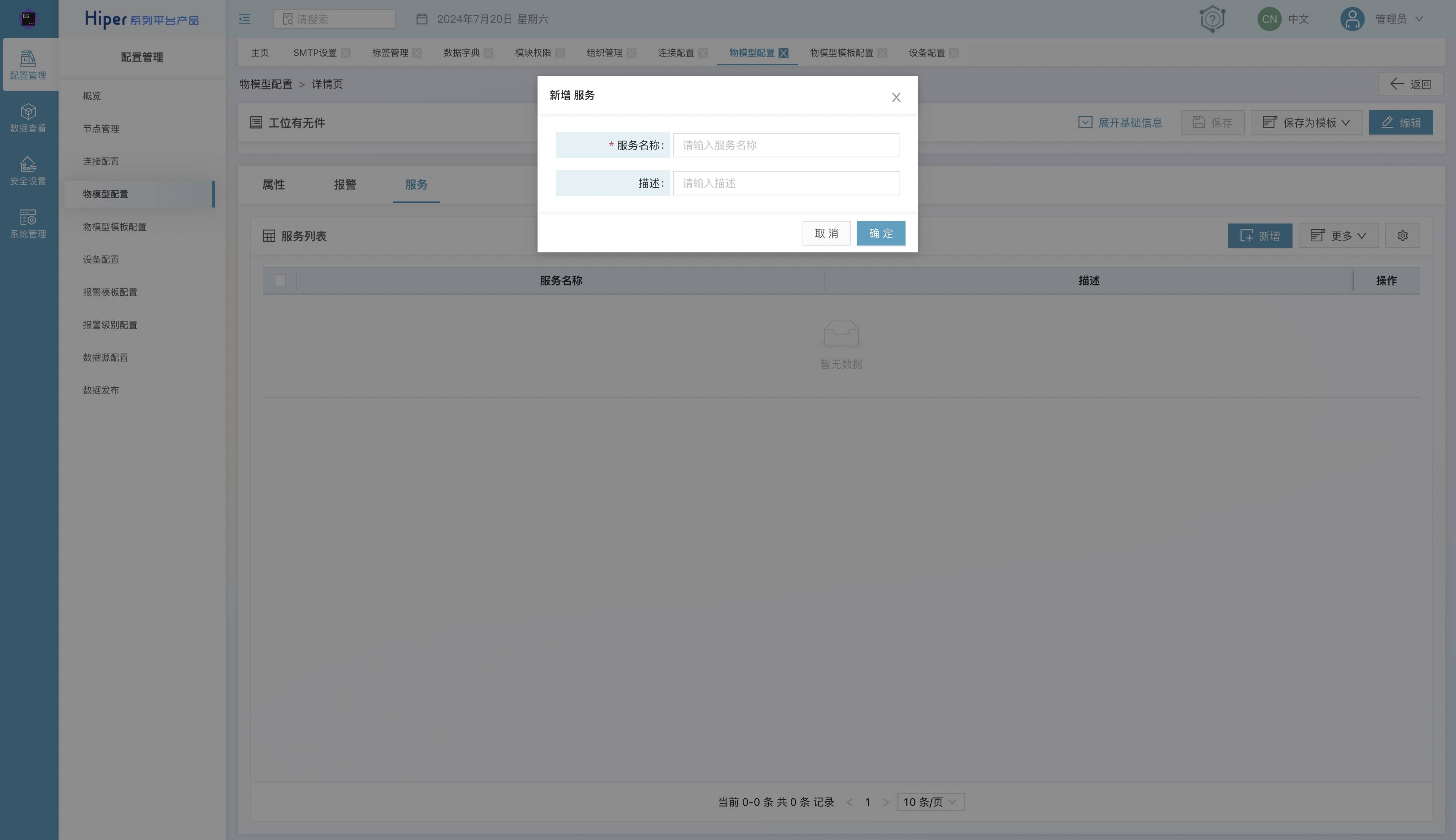Open 配置管理 in the left rail
Viewport: 1456px width, 840px height.
coord(28,65)
